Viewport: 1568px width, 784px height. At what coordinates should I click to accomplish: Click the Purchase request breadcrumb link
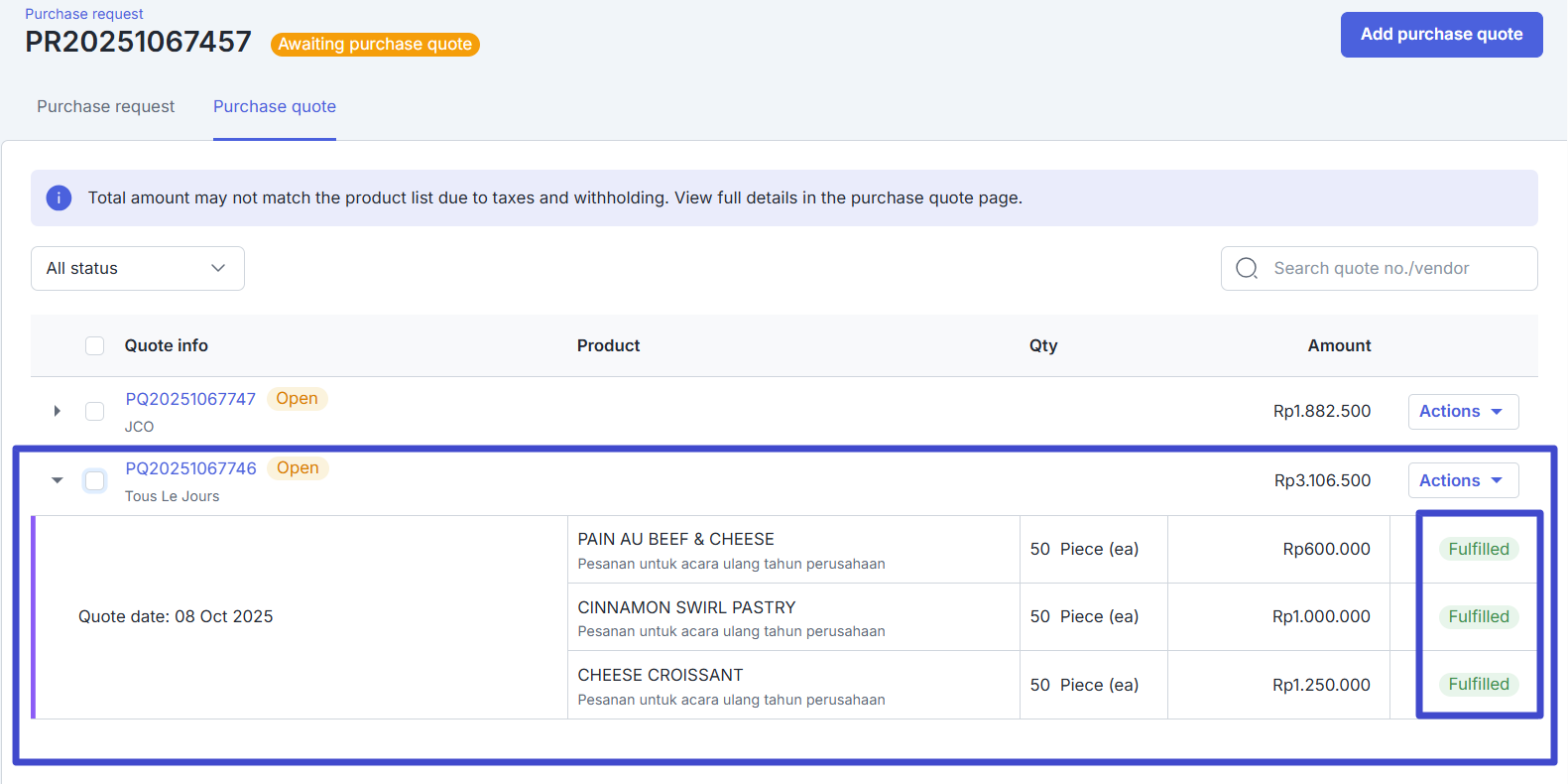point(84,14)
